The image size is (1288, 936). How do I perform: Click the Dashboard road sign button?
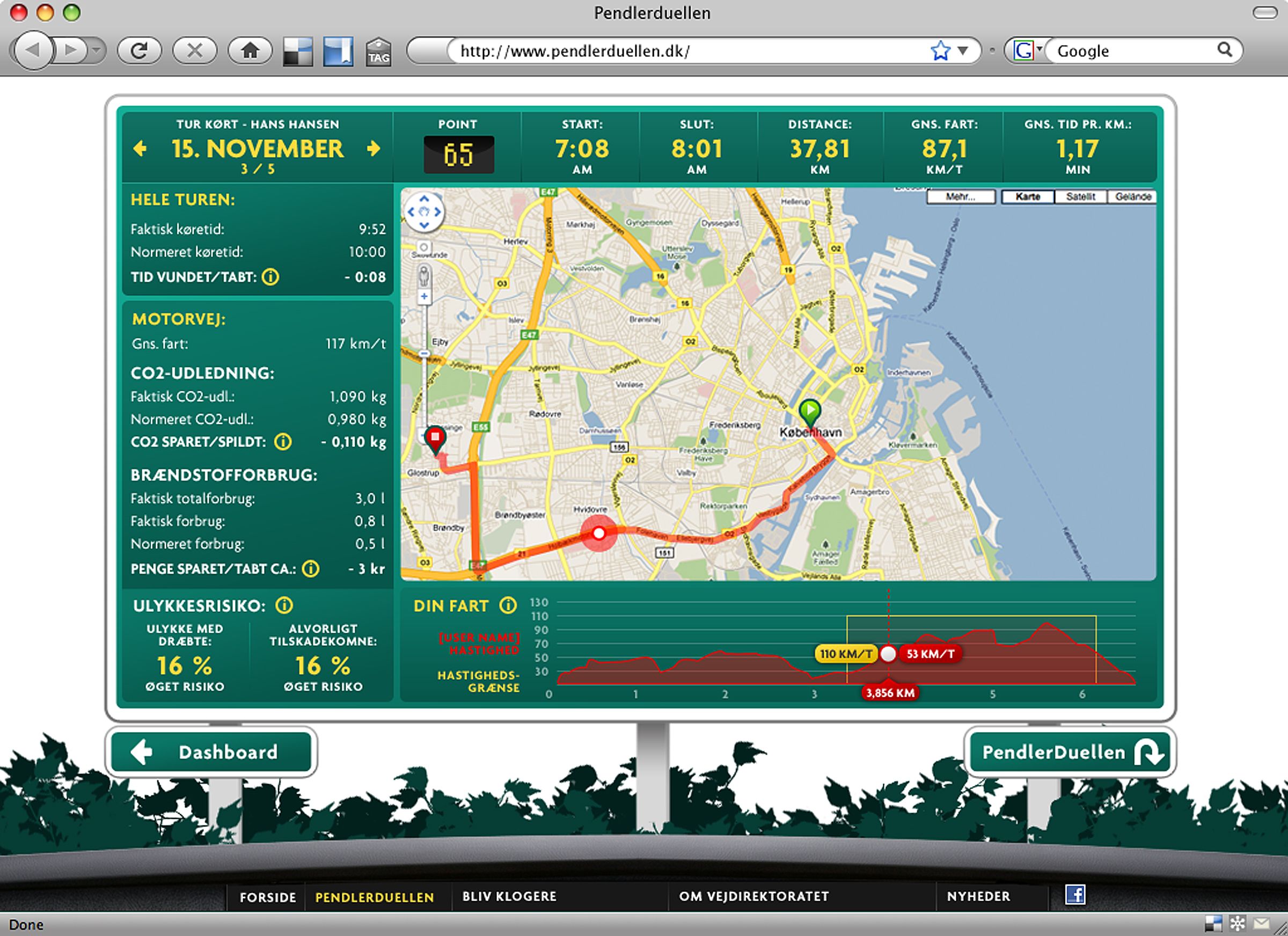tap(211, 752)
